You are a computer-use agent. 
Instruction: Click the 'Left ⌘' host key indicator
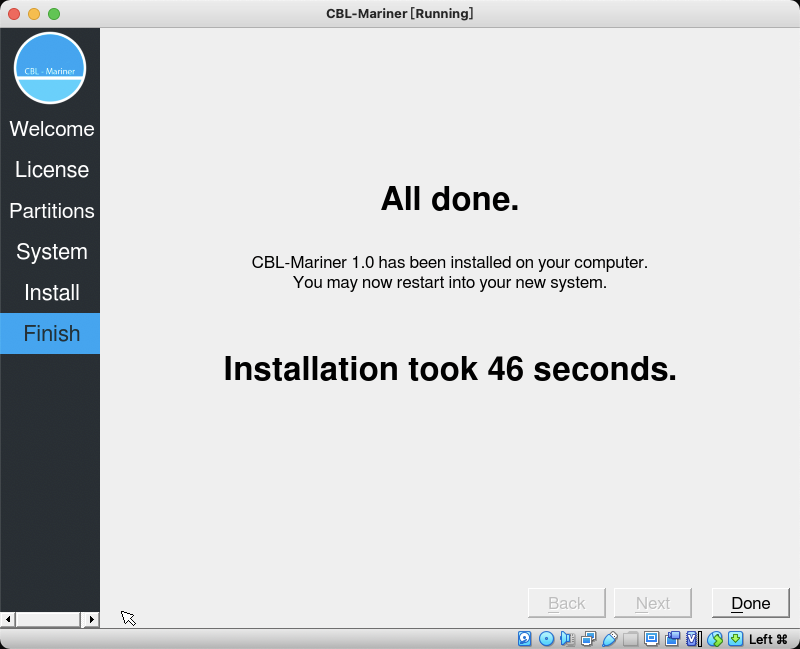click(x=768, y=639)
